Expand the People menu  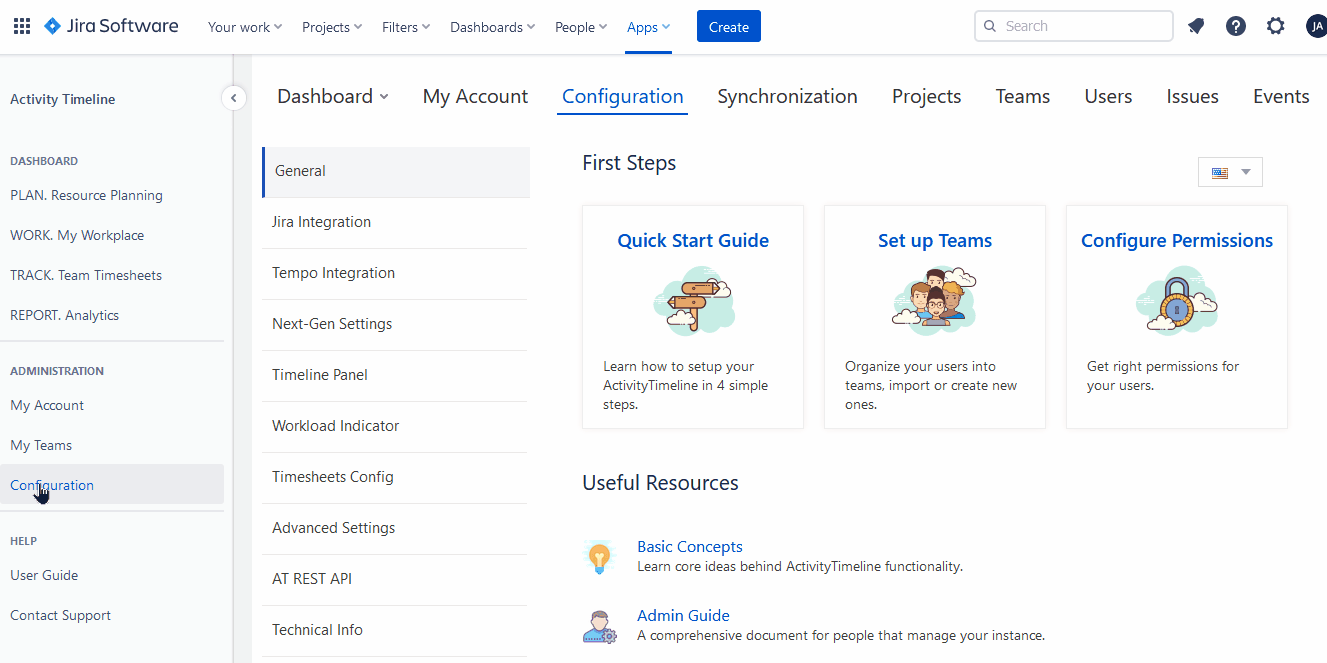click(581, 27)
